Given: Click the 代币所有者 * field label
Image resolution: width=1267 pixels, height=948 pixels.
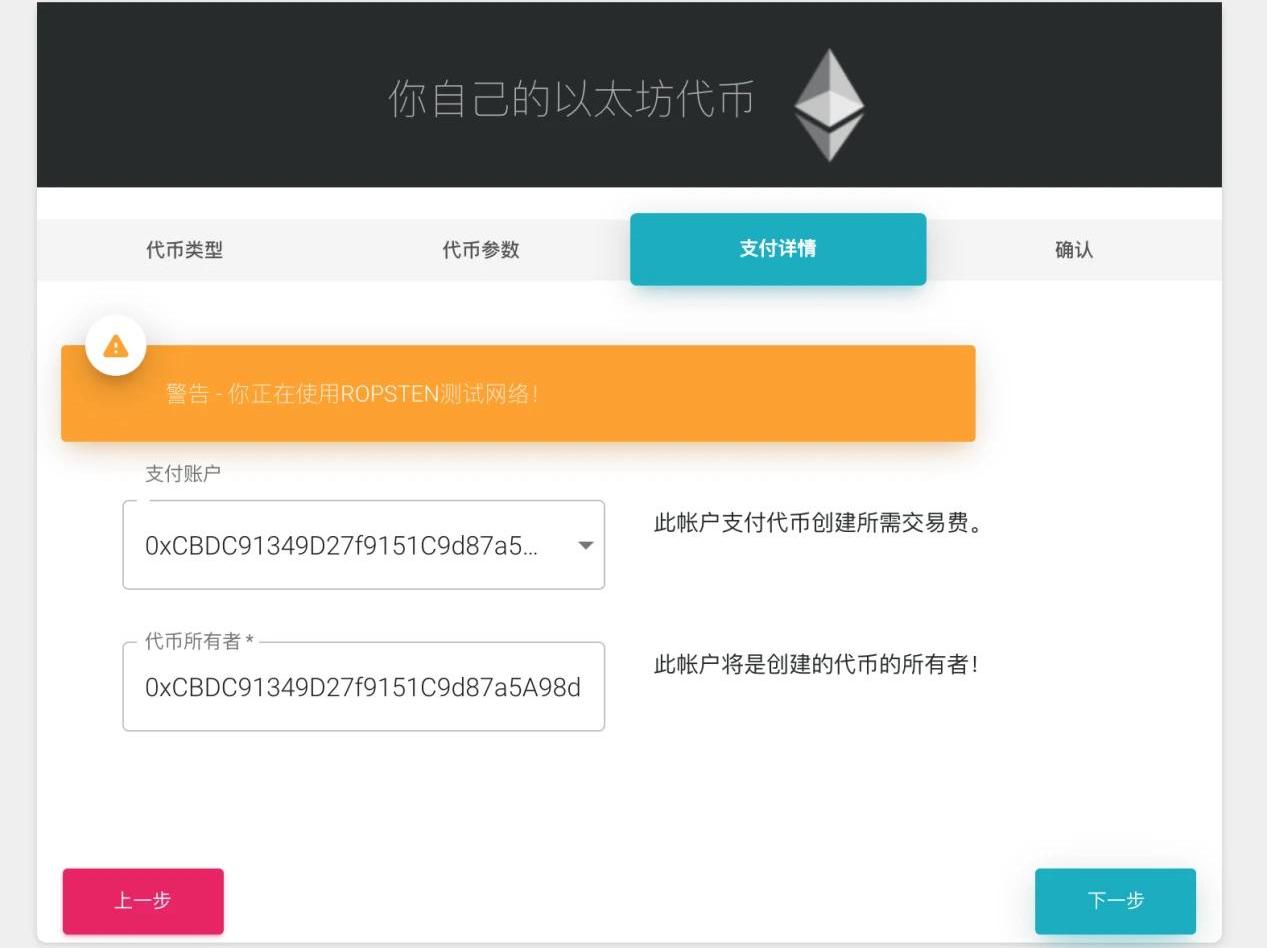Looking at the screenshot, I should (x=199, y=642).
